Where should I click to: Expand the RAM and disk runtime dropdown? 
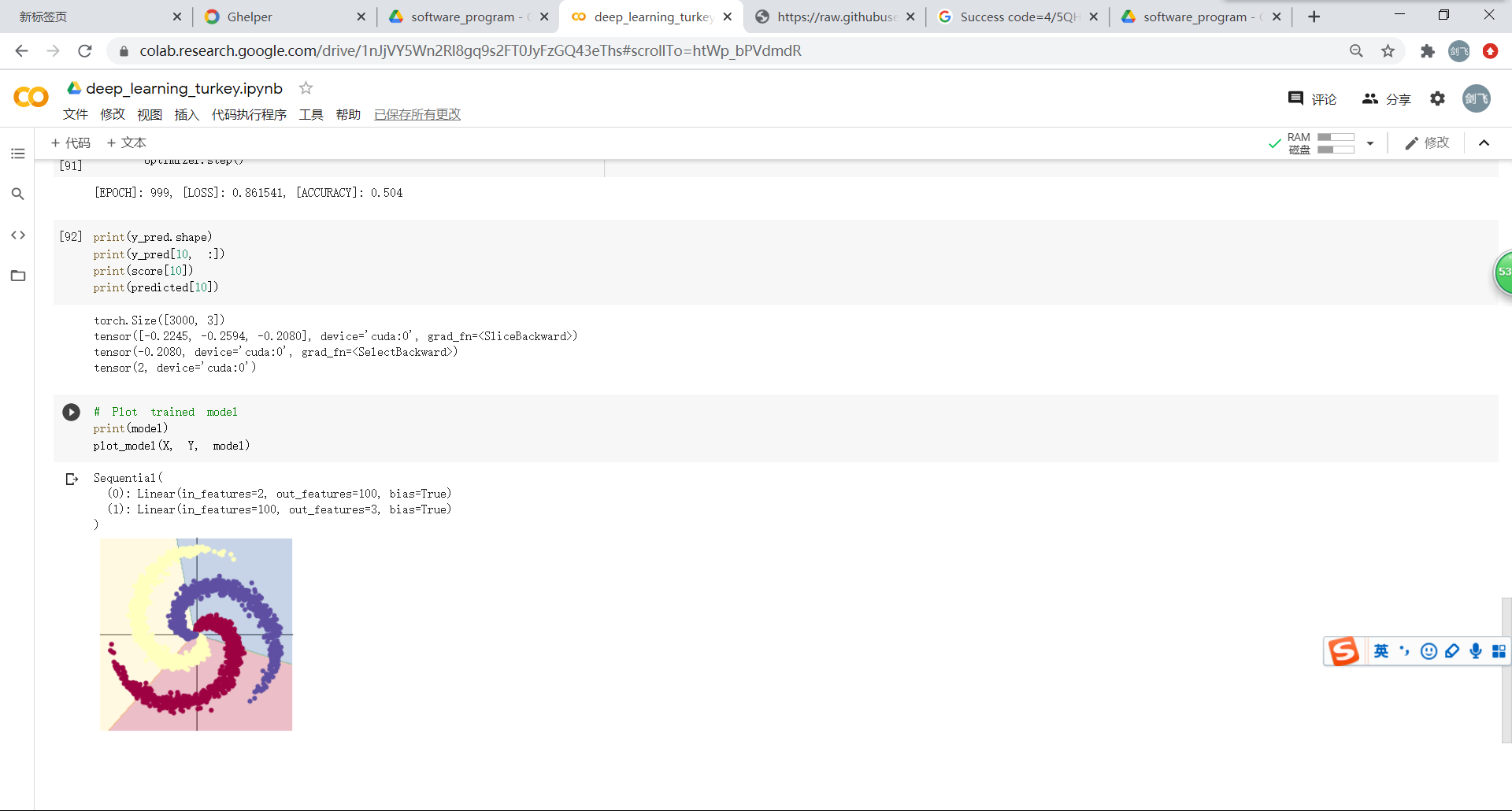point(1370,143)
